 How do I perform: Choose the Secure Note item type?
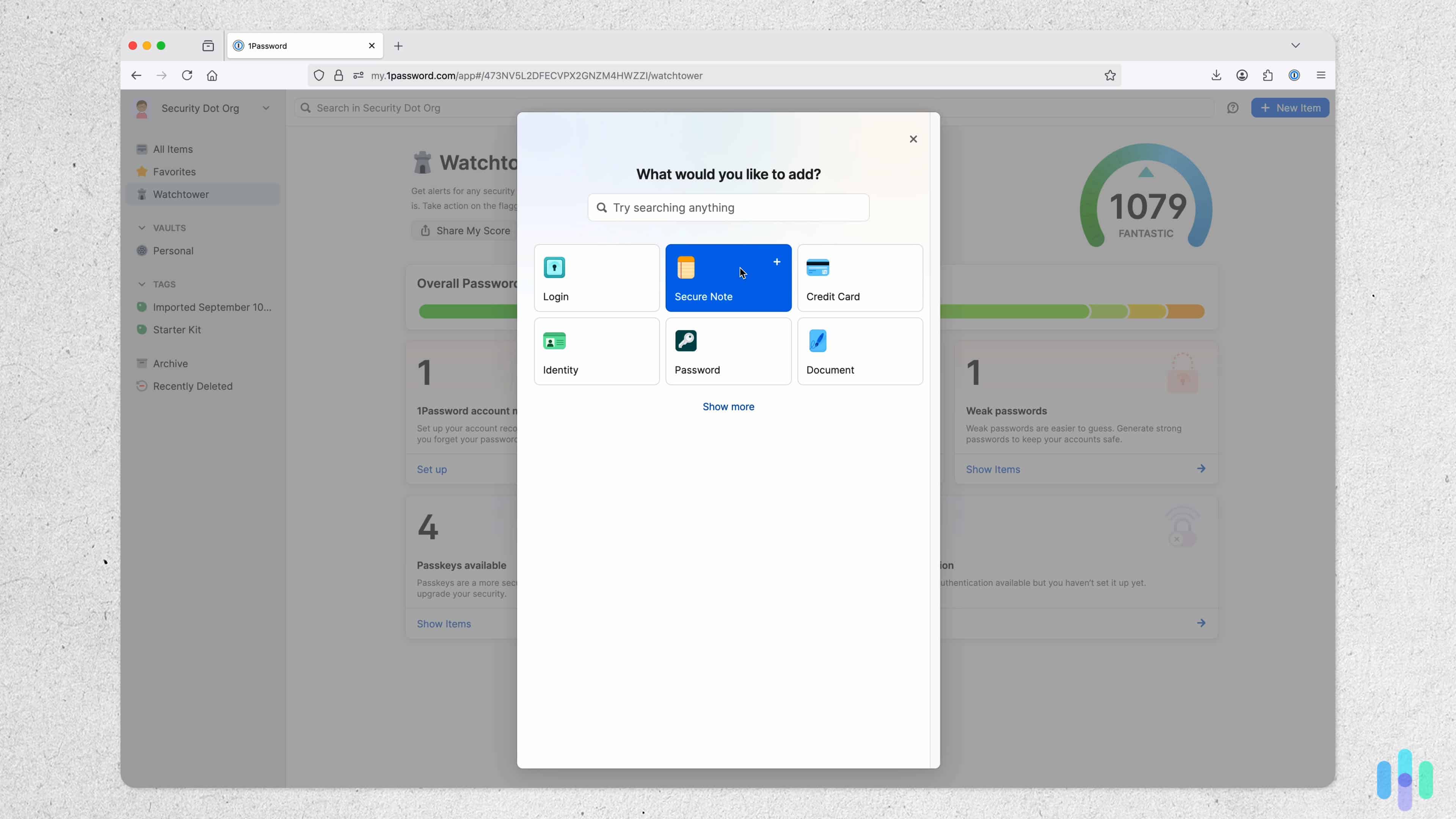tap(728, 278)
